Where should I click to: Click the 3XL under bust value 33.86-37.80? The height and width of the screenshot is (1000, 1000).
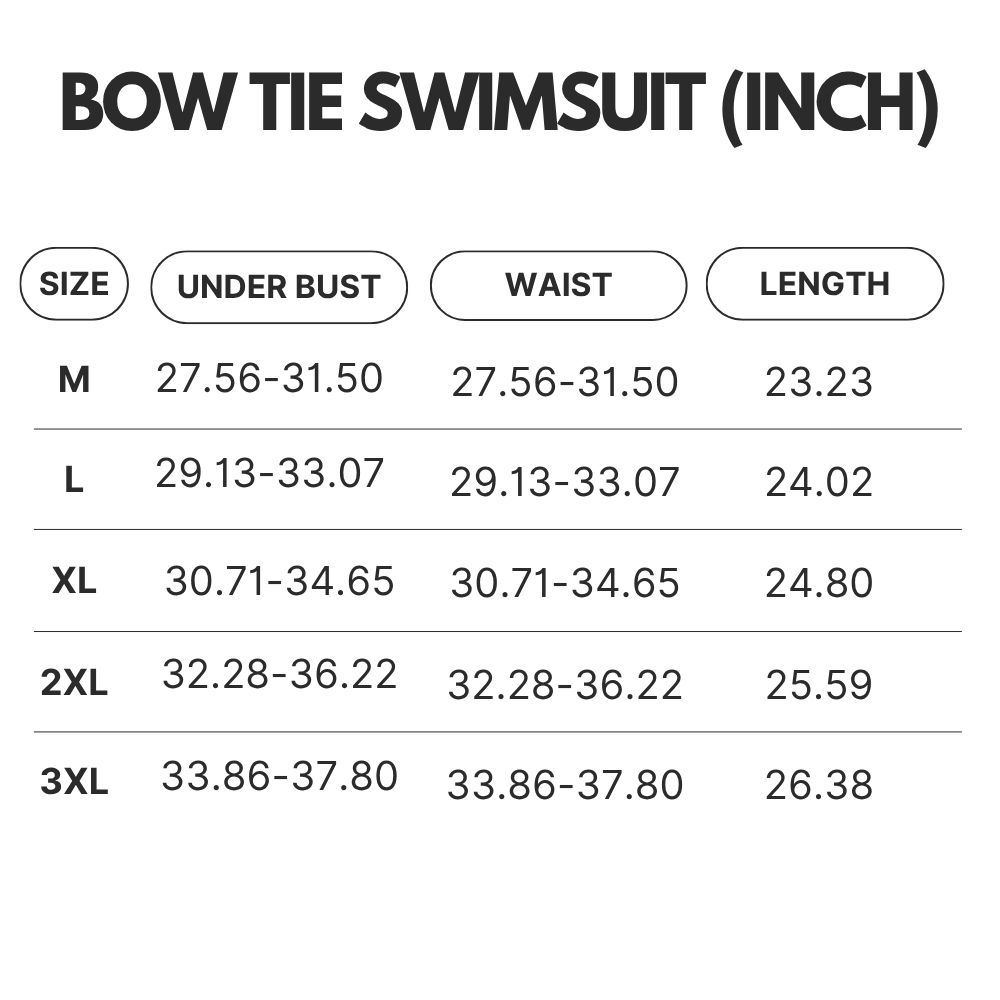(280, 776)
